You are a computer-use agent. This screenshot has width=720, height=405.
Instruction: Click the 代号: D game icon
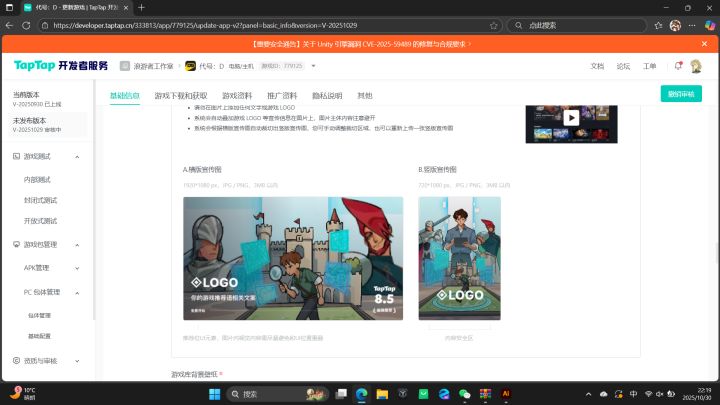(190, 66)
